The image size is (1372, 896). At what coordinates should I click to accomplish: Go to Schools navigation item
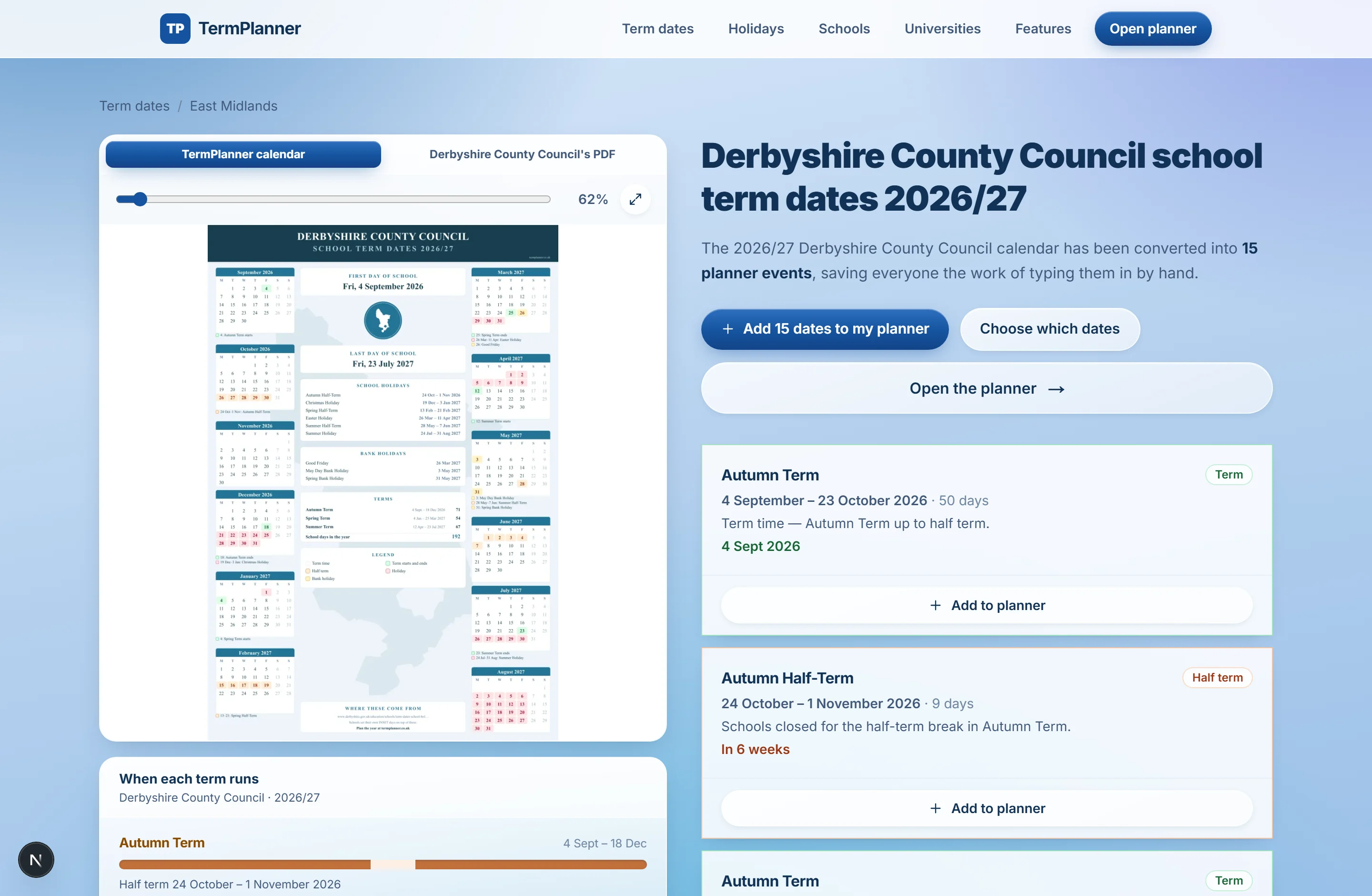(844, 28)
